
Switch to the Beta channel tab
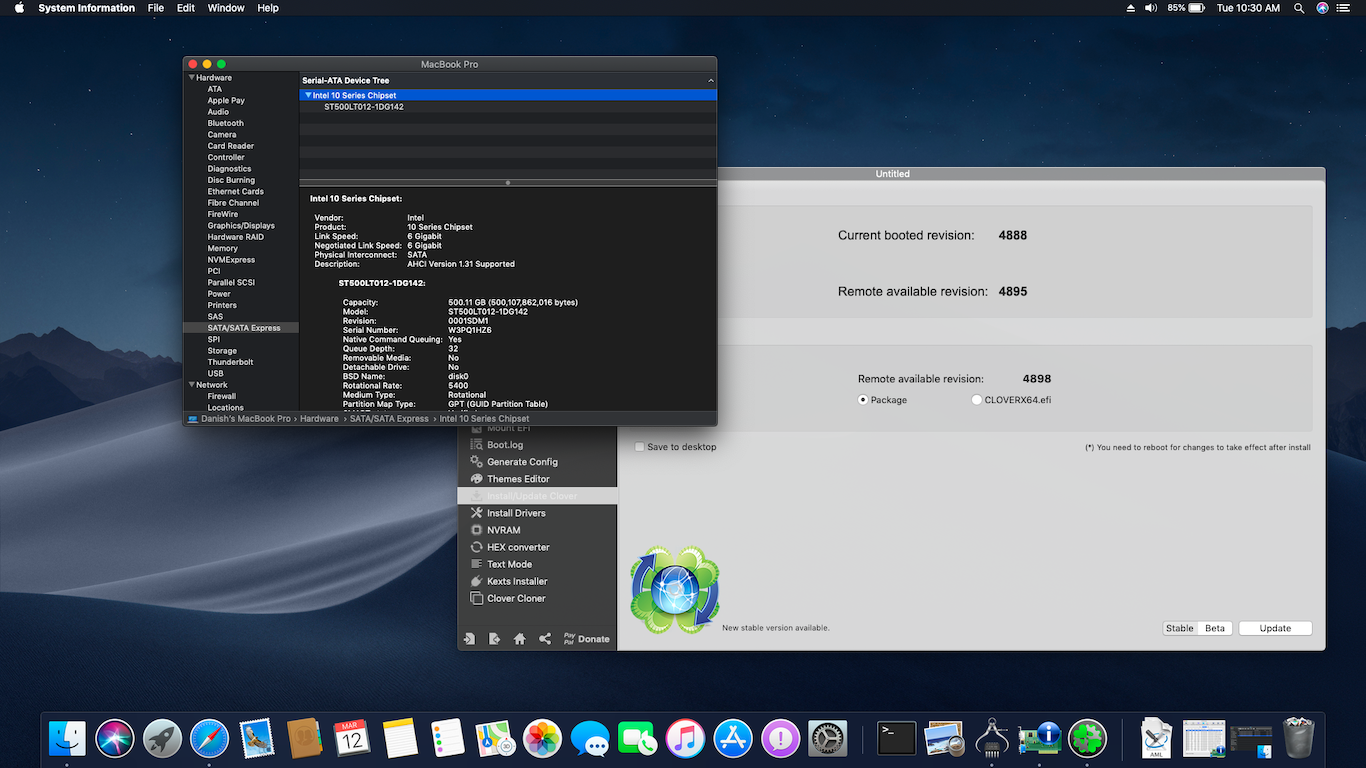click(x=1215, y=628)
